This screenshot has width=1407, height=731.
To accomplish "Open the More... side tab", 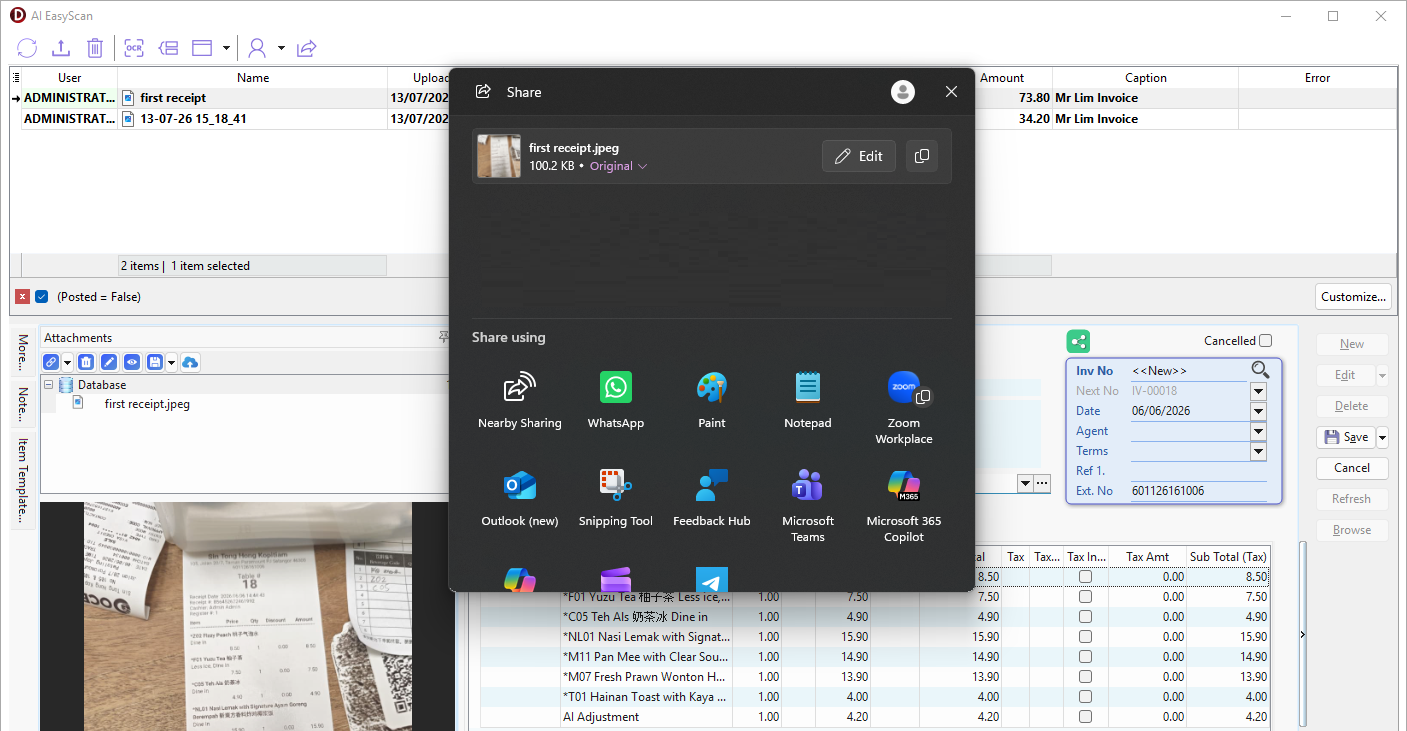I will coord(22,354).
